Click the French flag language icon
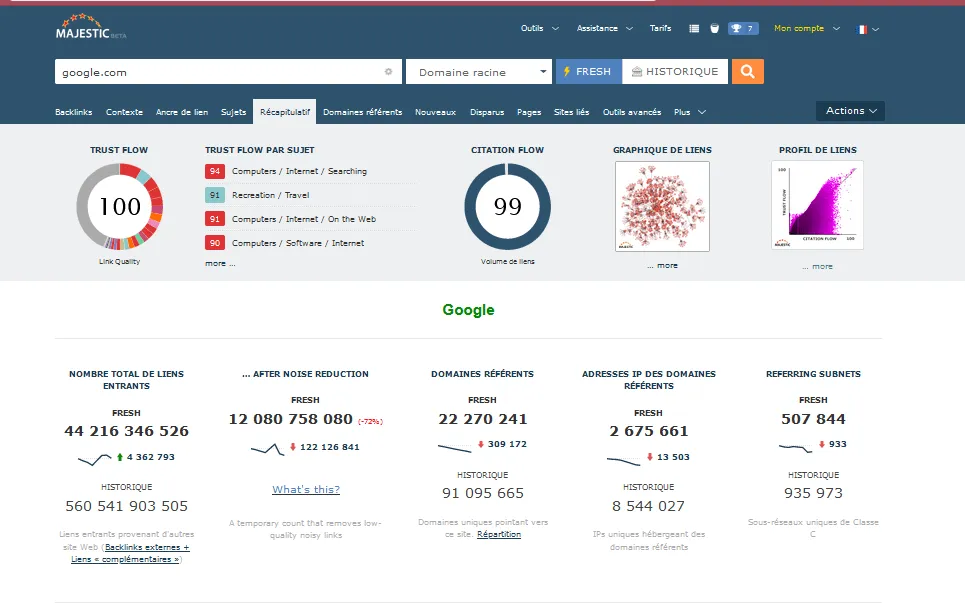 [x=862, y=29]
